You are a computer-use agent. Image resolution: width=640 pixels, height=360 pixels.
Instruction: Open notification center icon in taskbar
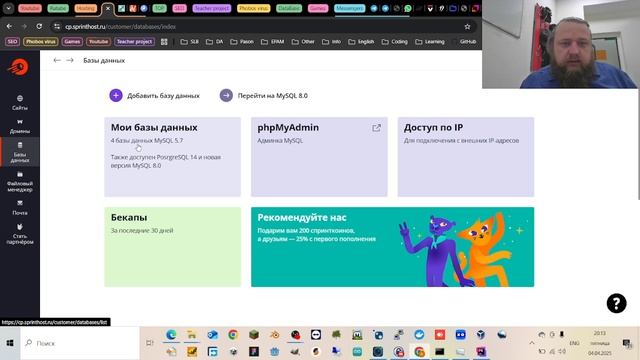click(x=627, y=343)
